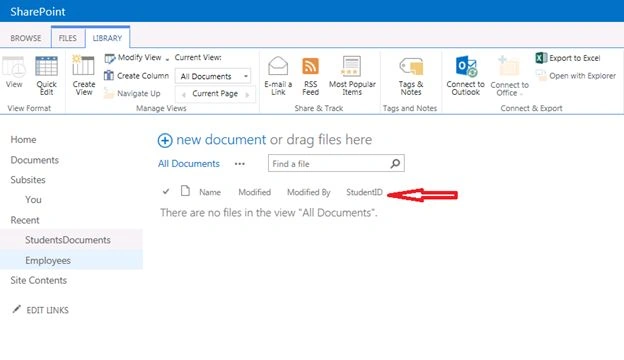This screenshot has width=624, height=360.
Task: Click Most Popular Items icon
Action: click(352, 66)
